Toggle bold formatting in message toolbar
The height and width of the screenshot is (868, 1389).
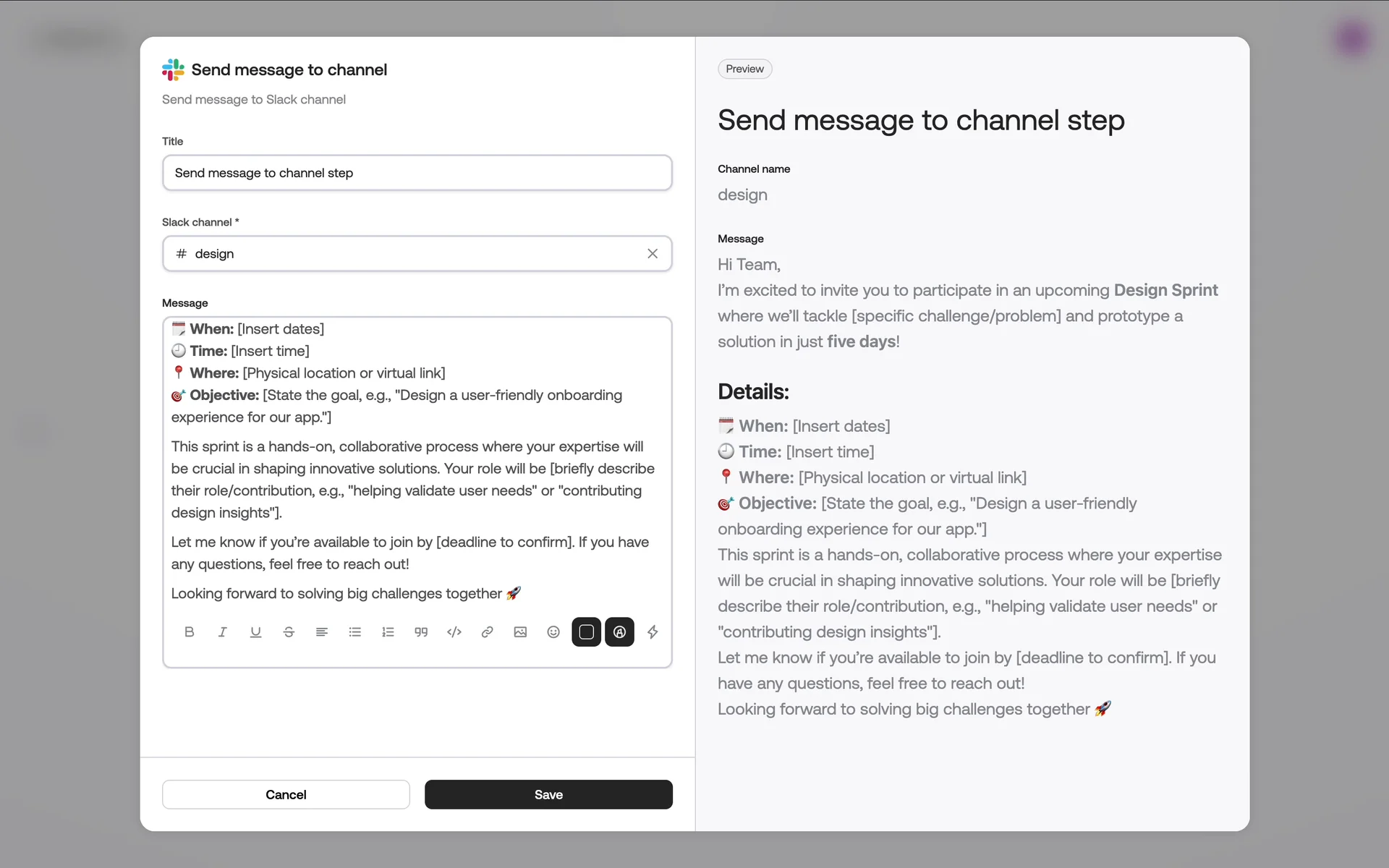(190, 631)
